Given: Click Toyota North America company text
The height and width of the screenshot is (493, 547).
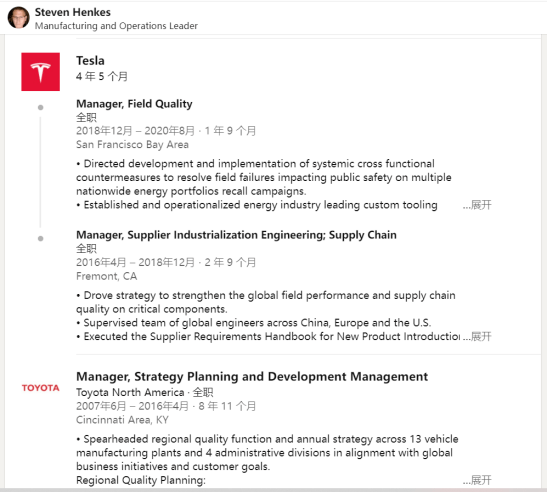Looking at the screenshot, I should point(130,393).
